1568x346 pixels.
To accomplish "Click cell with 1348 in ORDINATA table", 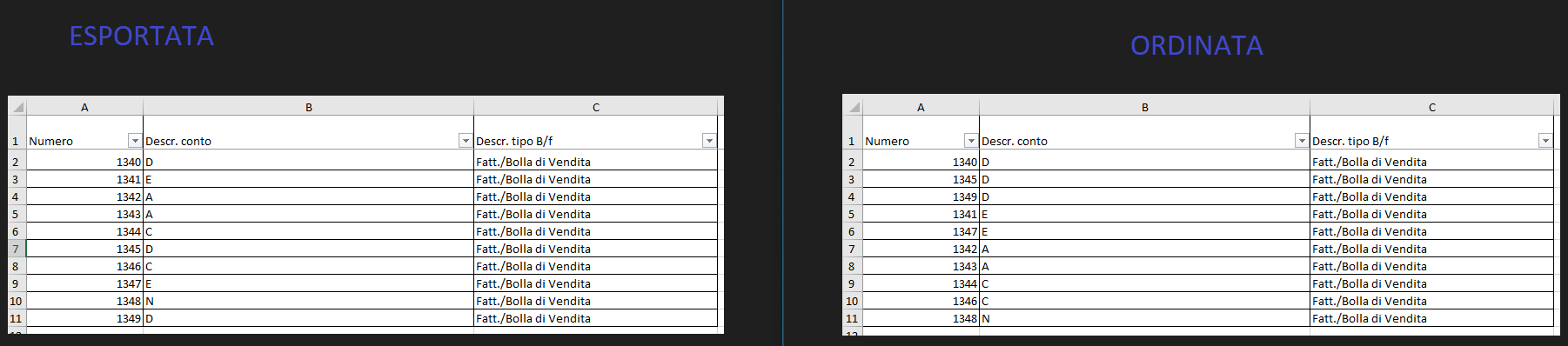I will pyautogui.click(x=921, y=318).
